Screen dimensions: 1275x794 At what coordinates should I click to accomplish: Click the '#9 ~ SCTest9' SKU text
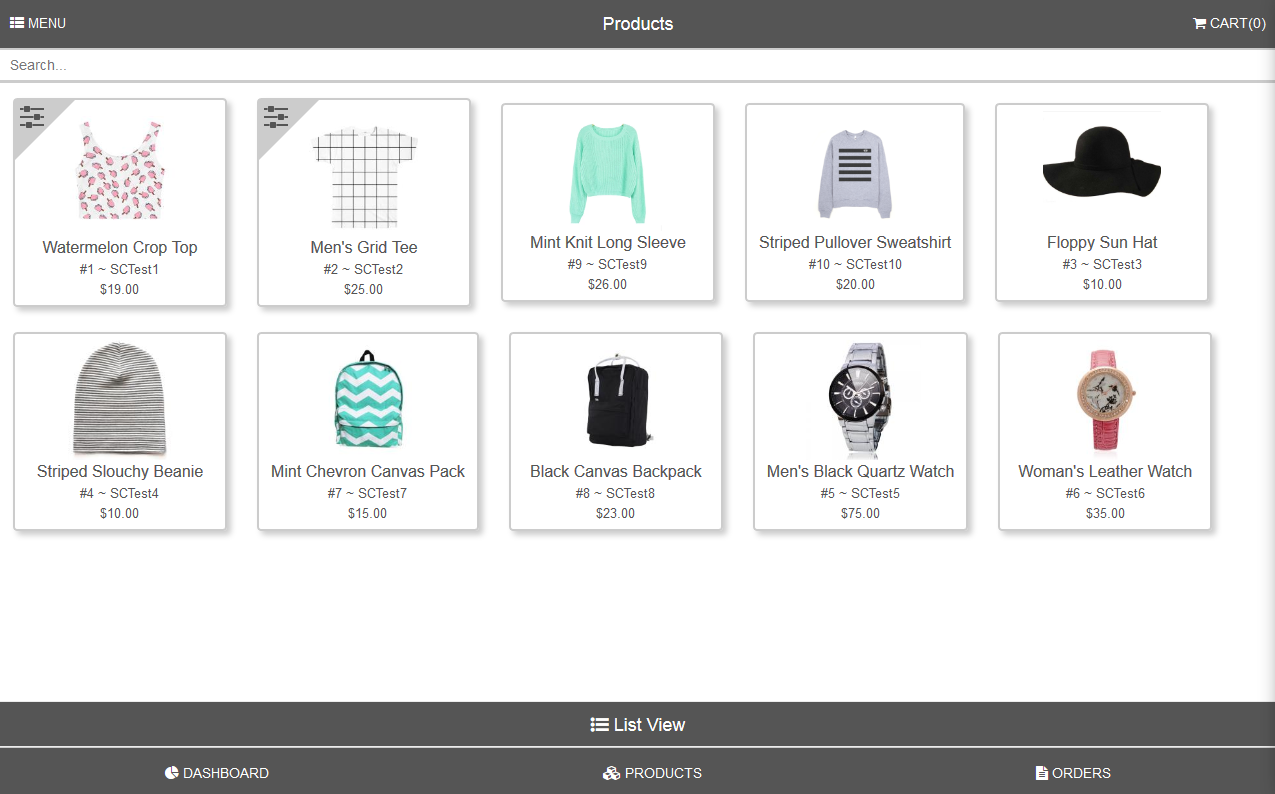click(x=608, y=264)
